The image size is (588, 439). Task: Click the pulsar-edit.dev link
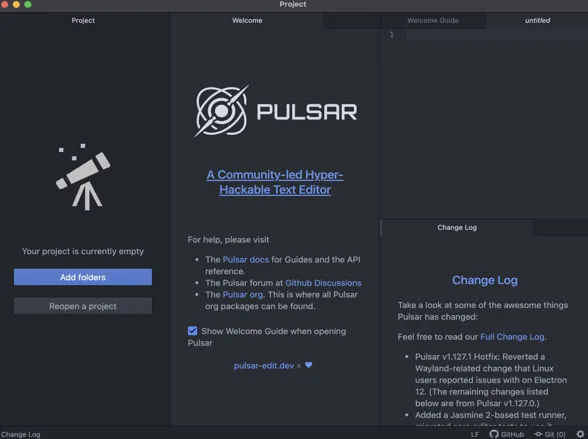264,366
